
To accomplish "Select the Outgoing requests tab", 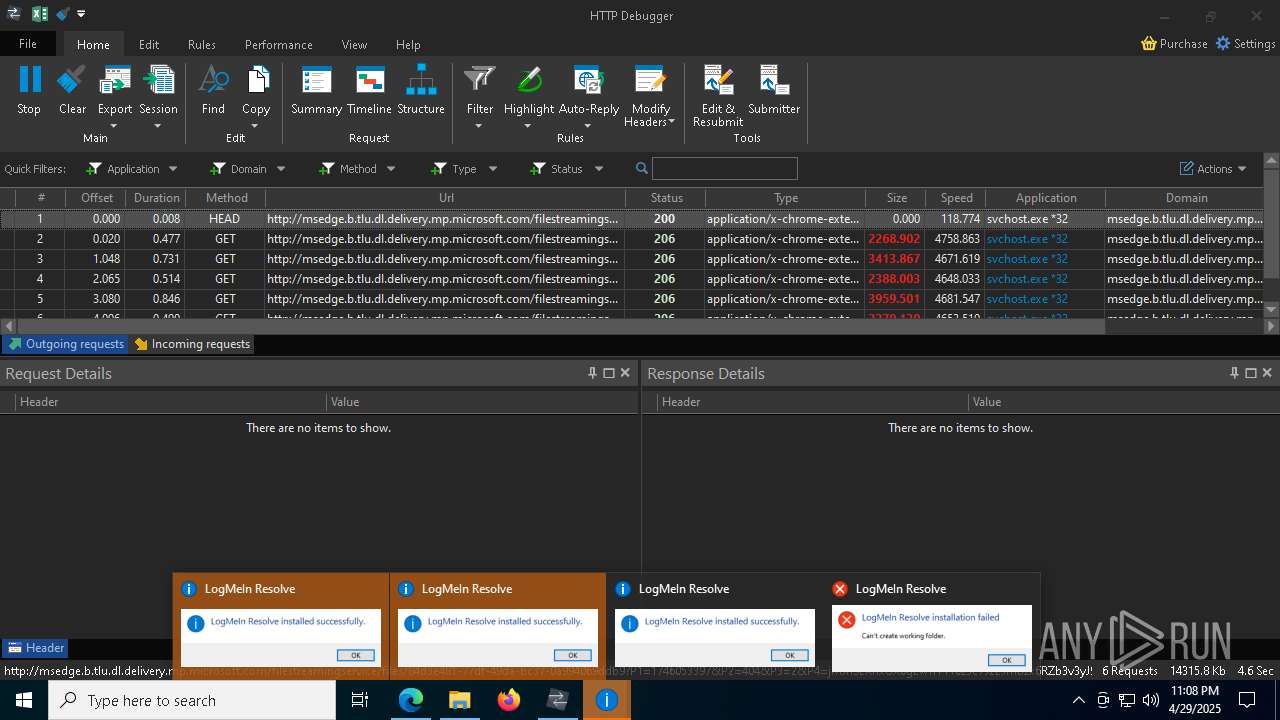I will [65, 344].
